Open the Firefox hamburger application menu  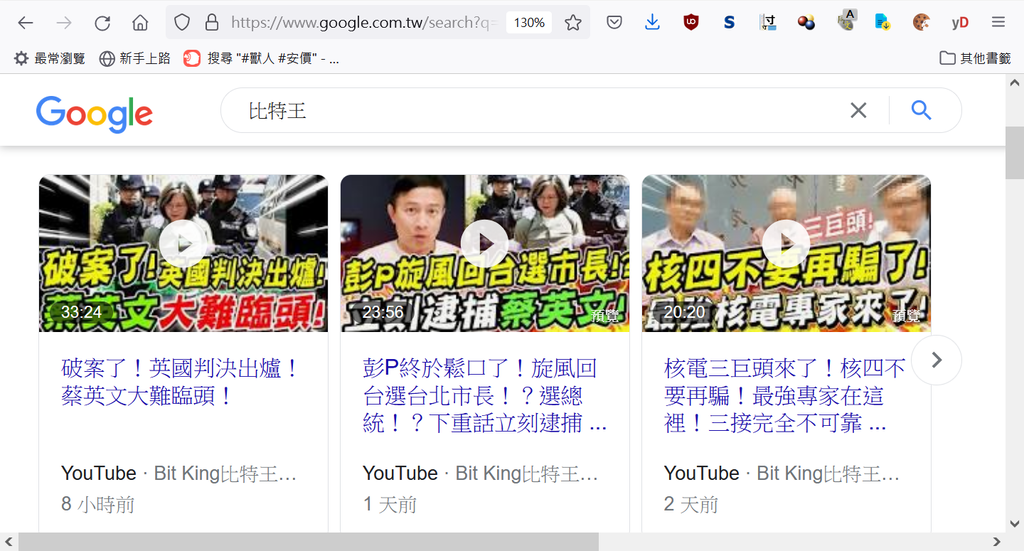tap(998, 23)
